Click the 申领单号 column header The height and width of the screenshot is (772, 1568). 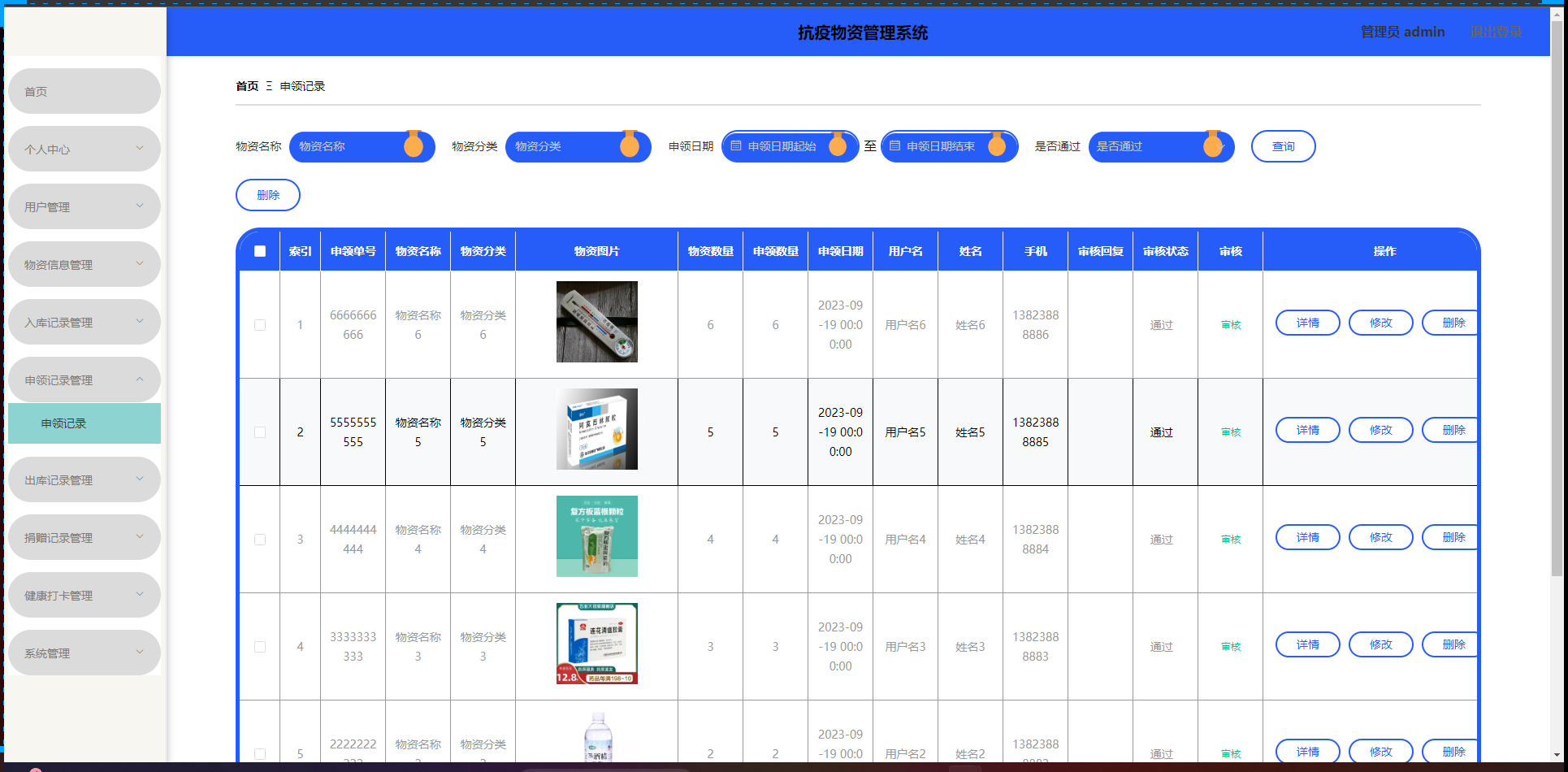tap(353, 251)
